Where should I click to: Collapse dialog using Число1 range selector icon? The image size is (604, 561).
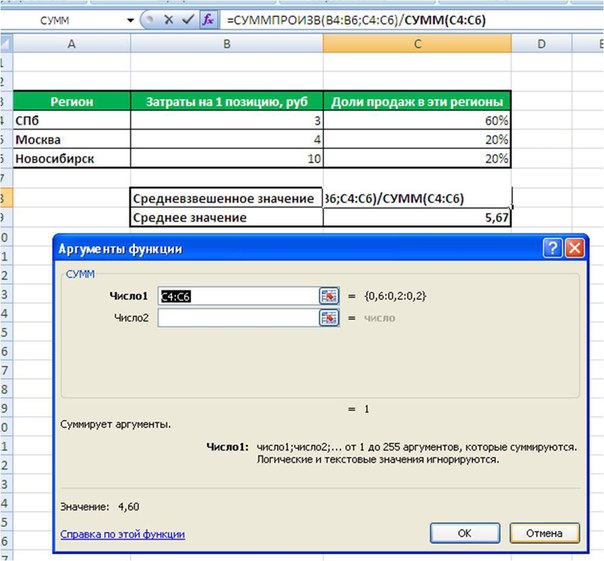point(327,295)
